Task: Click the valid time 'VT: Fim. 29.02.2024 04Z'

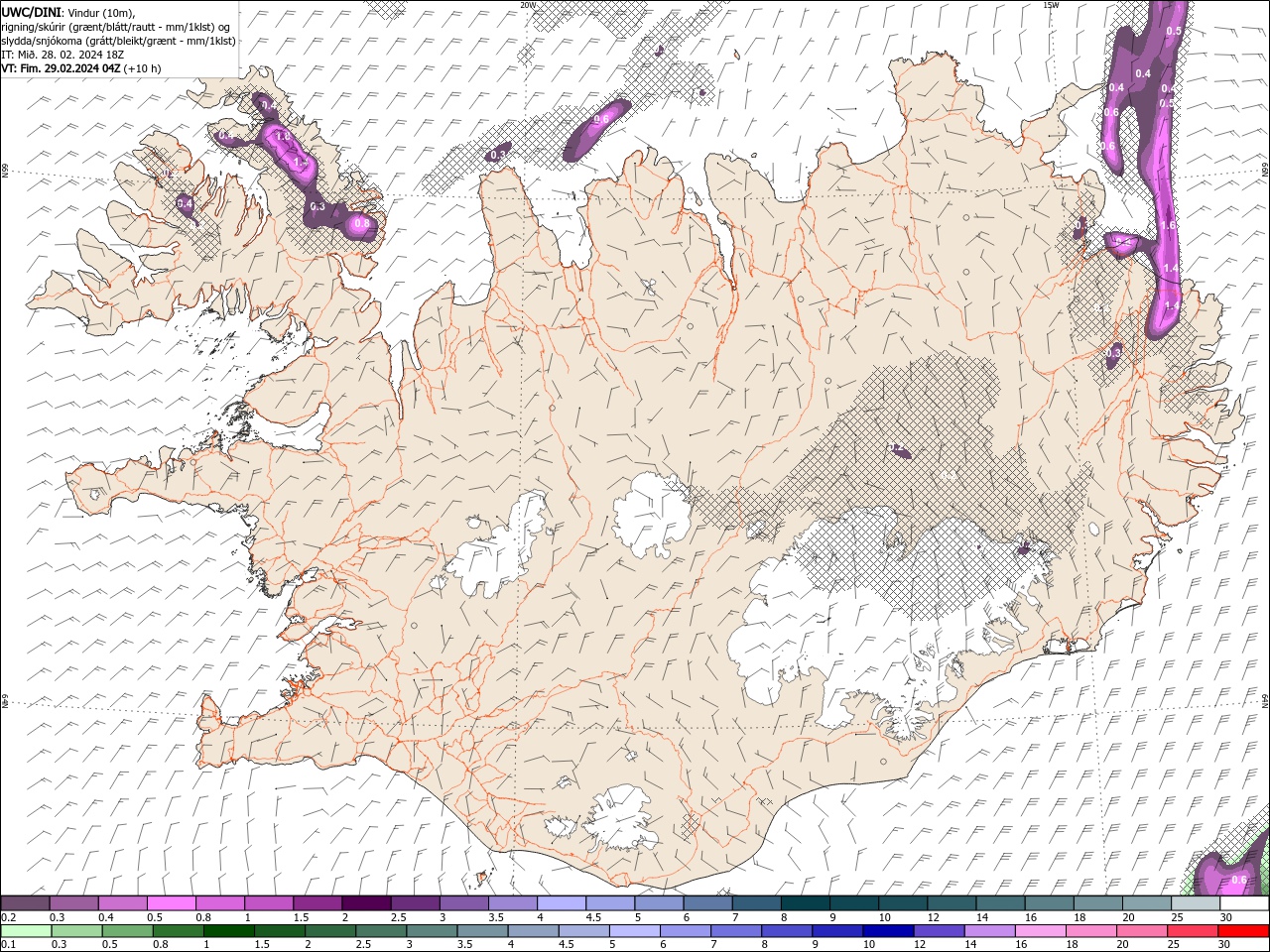Action: 62,68
